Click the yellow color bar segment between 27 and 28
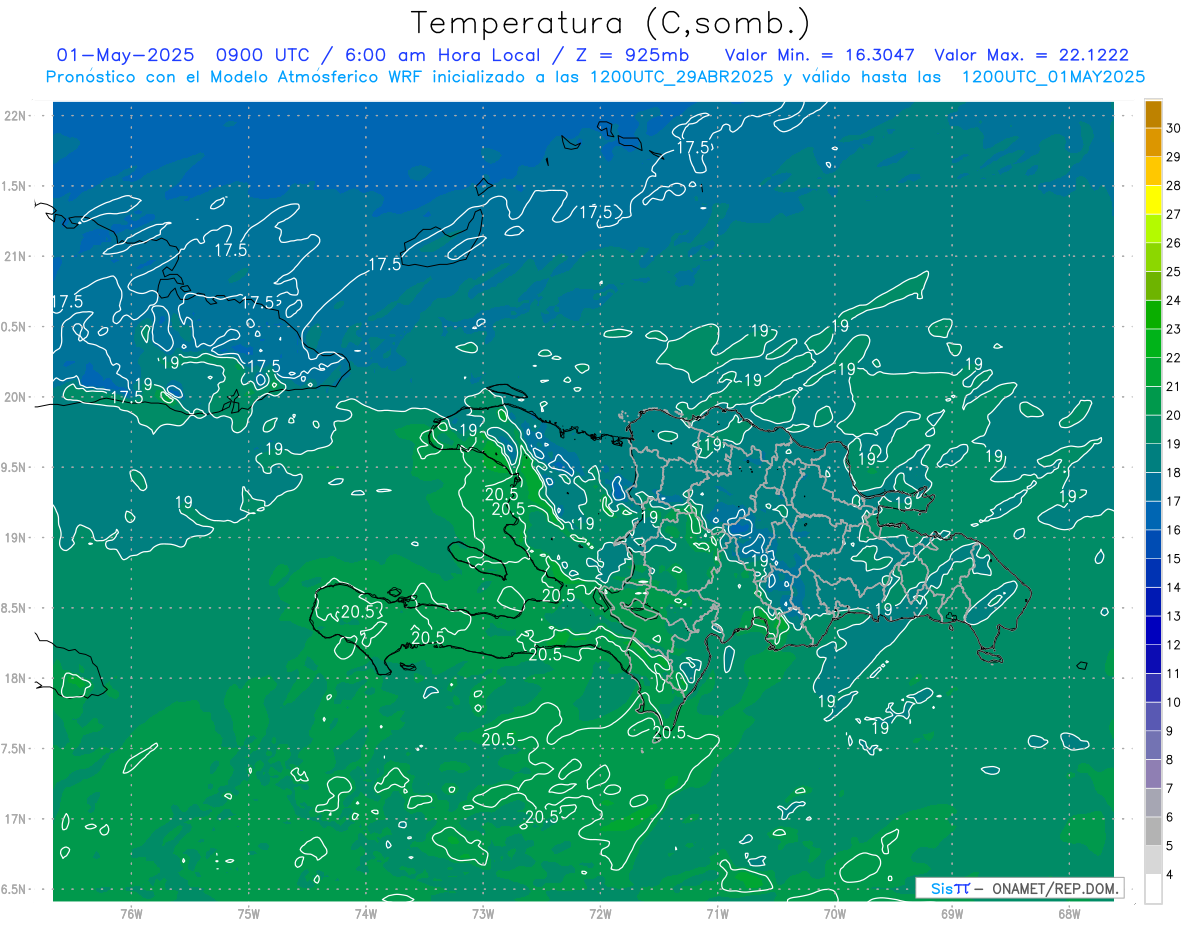1200x927 pixels. 1153,200
